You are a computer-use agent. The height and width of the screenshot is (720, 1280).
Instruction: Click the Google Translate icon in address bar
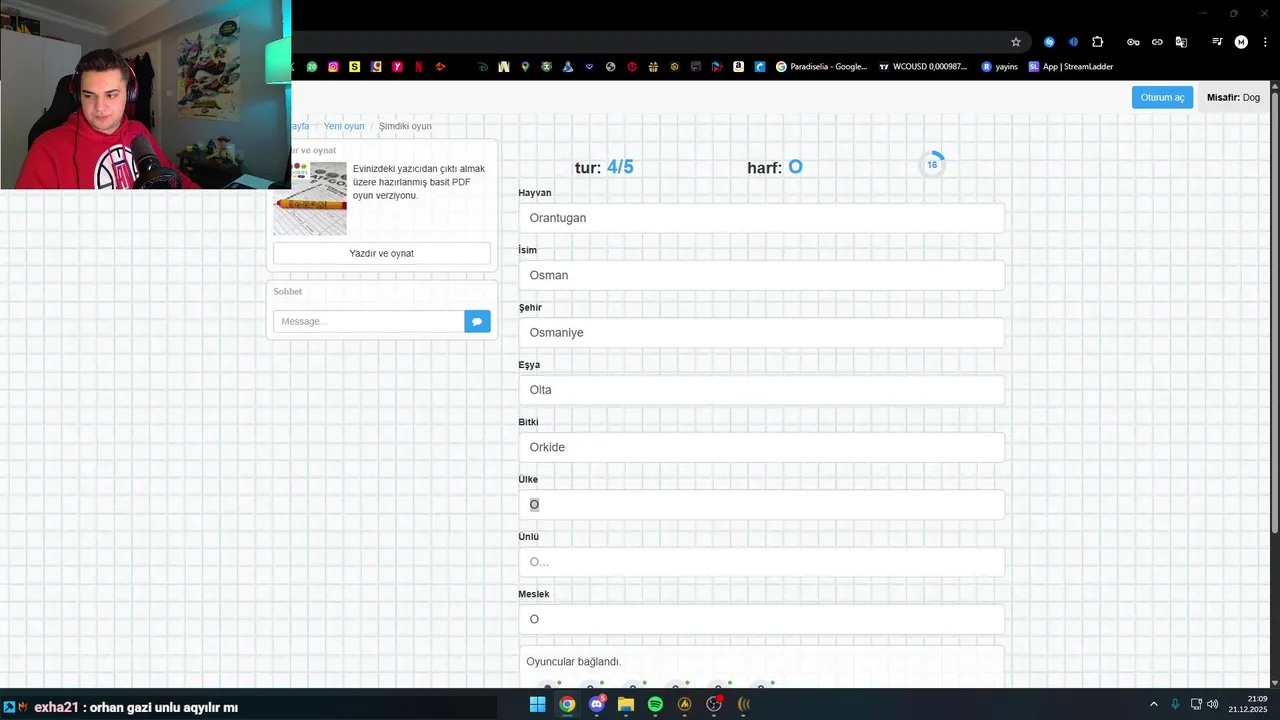coord(1181,42)
